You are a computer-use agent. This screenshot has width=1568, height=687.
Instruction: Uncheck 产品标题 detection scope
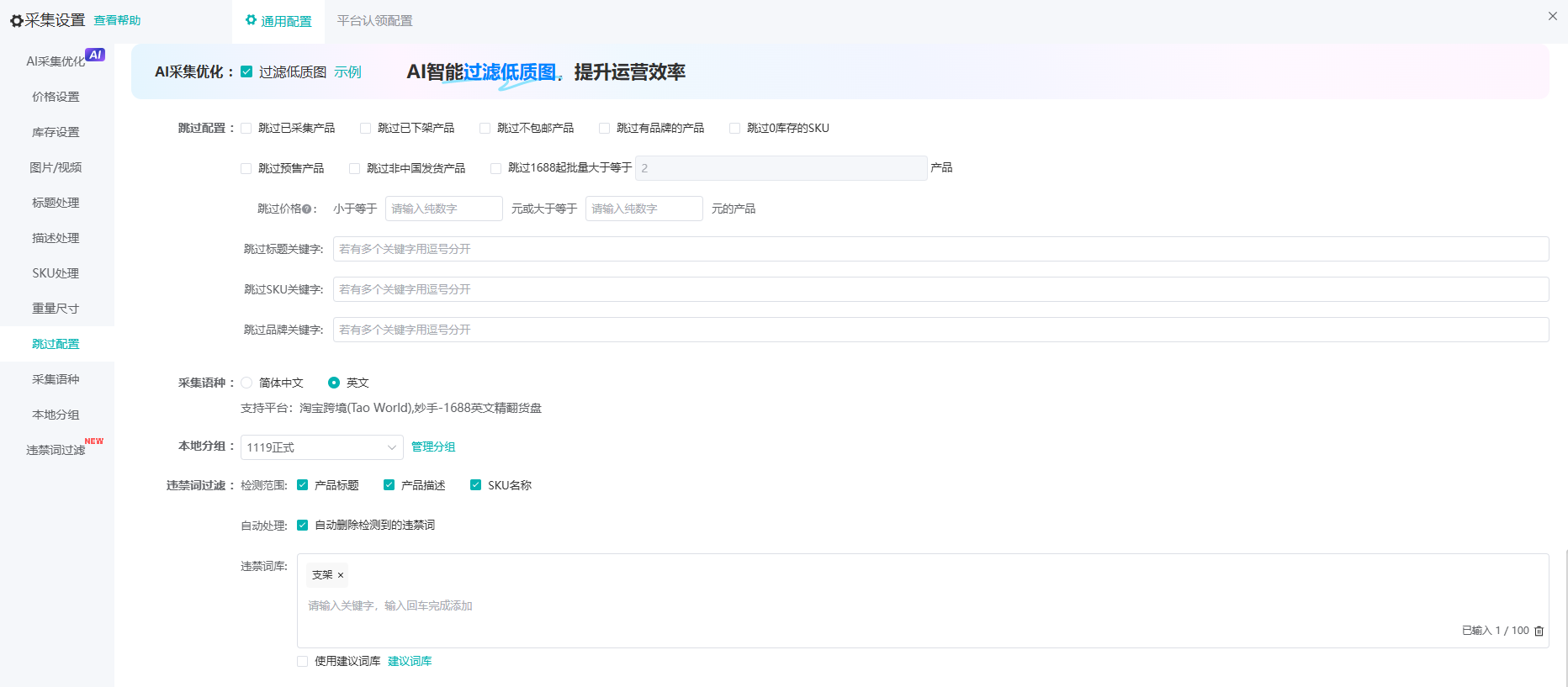tap(303, 485)
